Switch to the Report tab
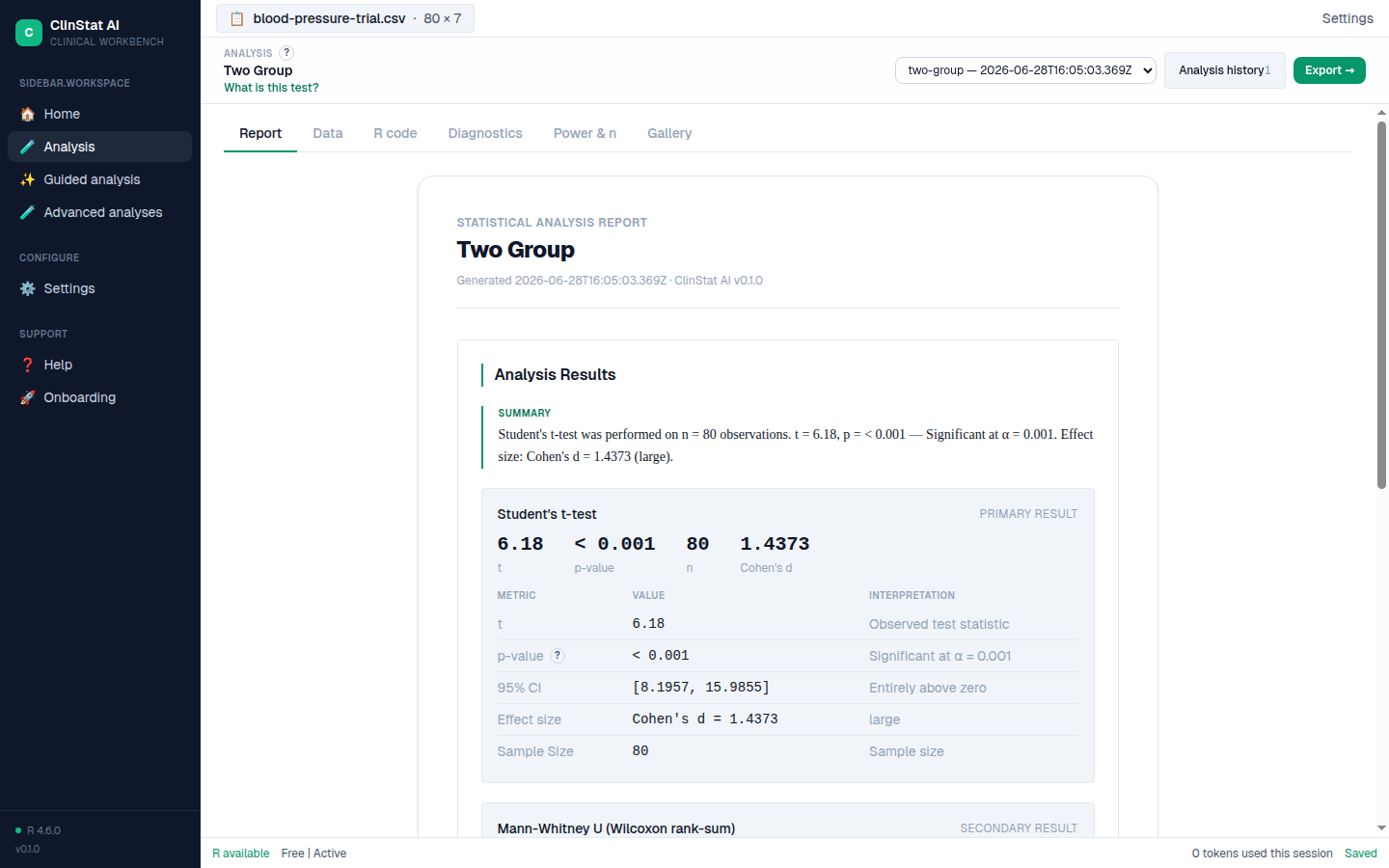This screenshot has height=868, width=1389. pos(260,133)
